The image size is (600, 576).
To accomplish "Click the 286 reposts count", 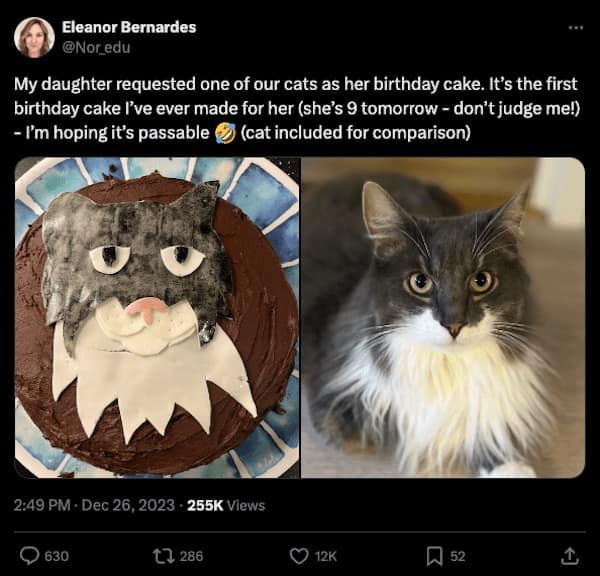I will click(191, 555).
